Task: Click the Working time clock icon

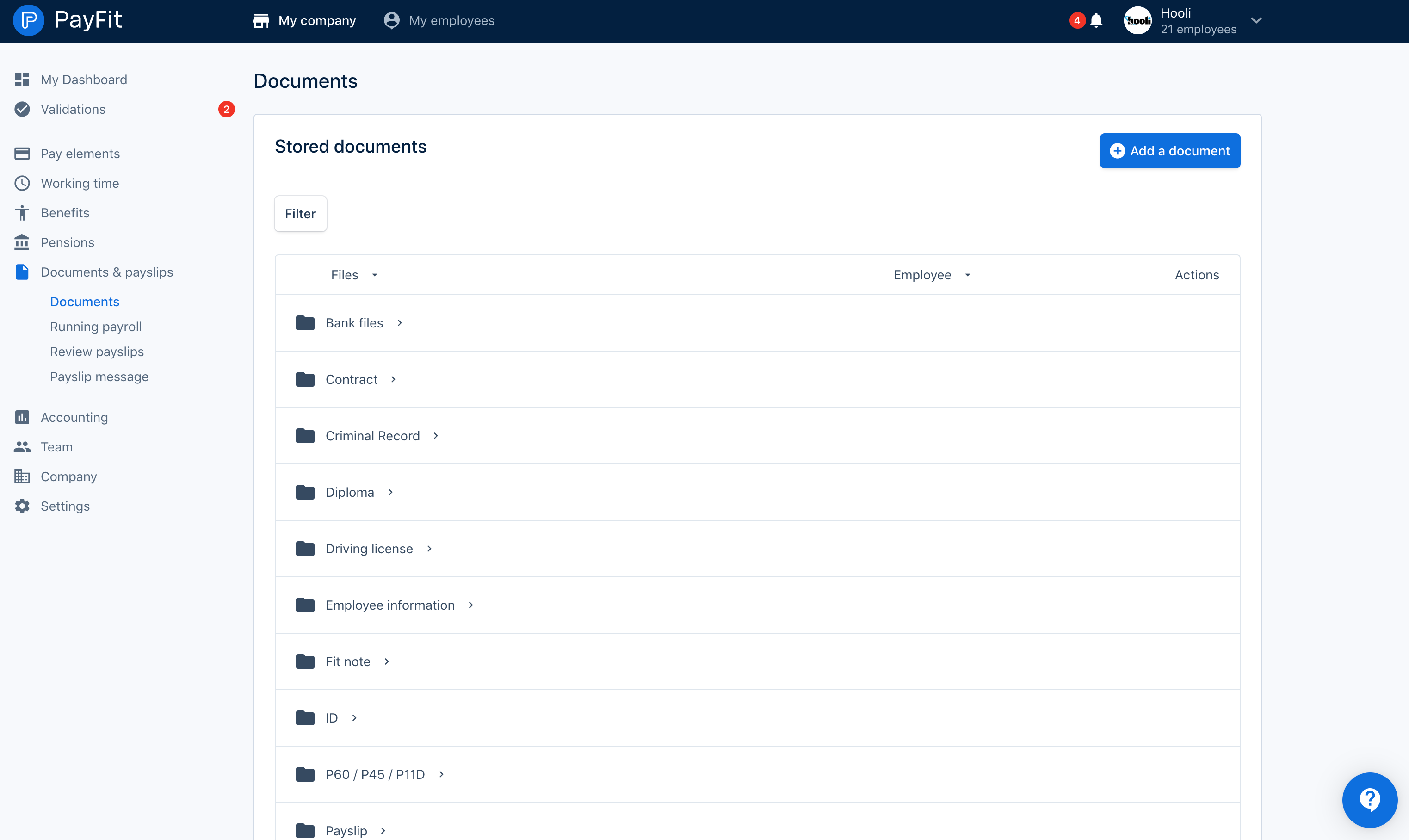Action: [22, 183]
